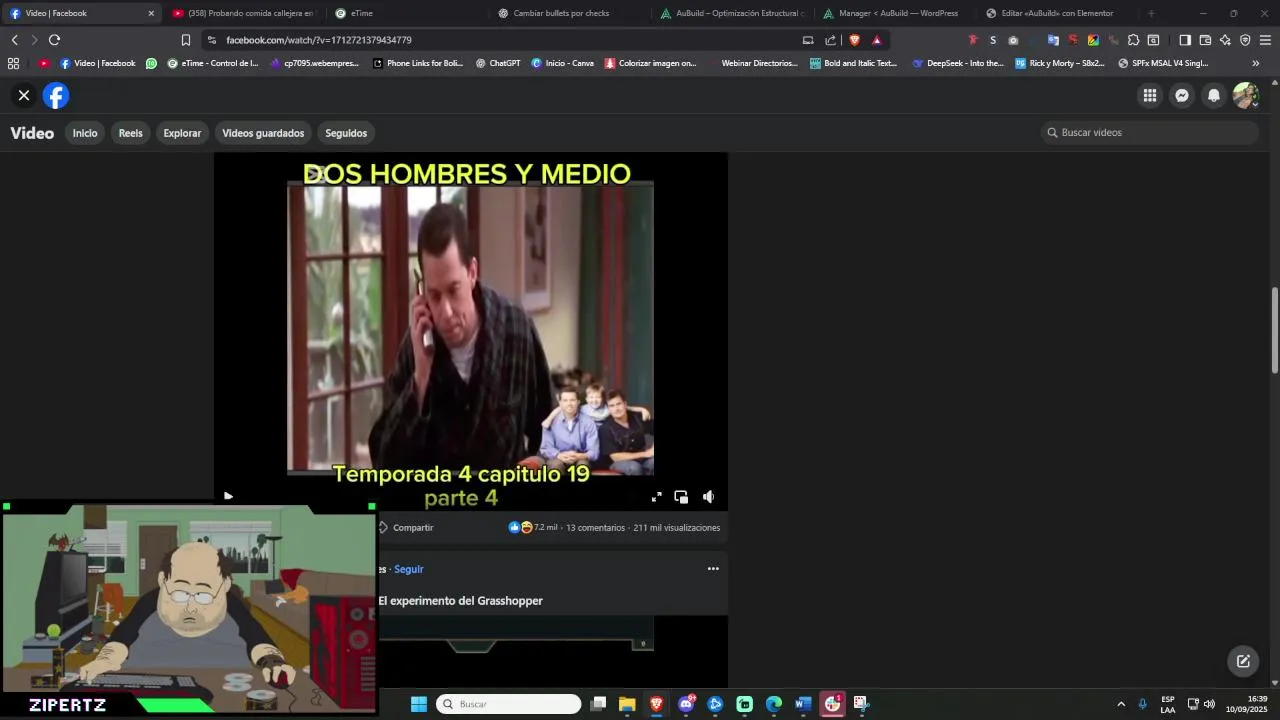Open the site settings icon in address bar
This screenshot has height=720, width=1280.
tap(211, 40)
